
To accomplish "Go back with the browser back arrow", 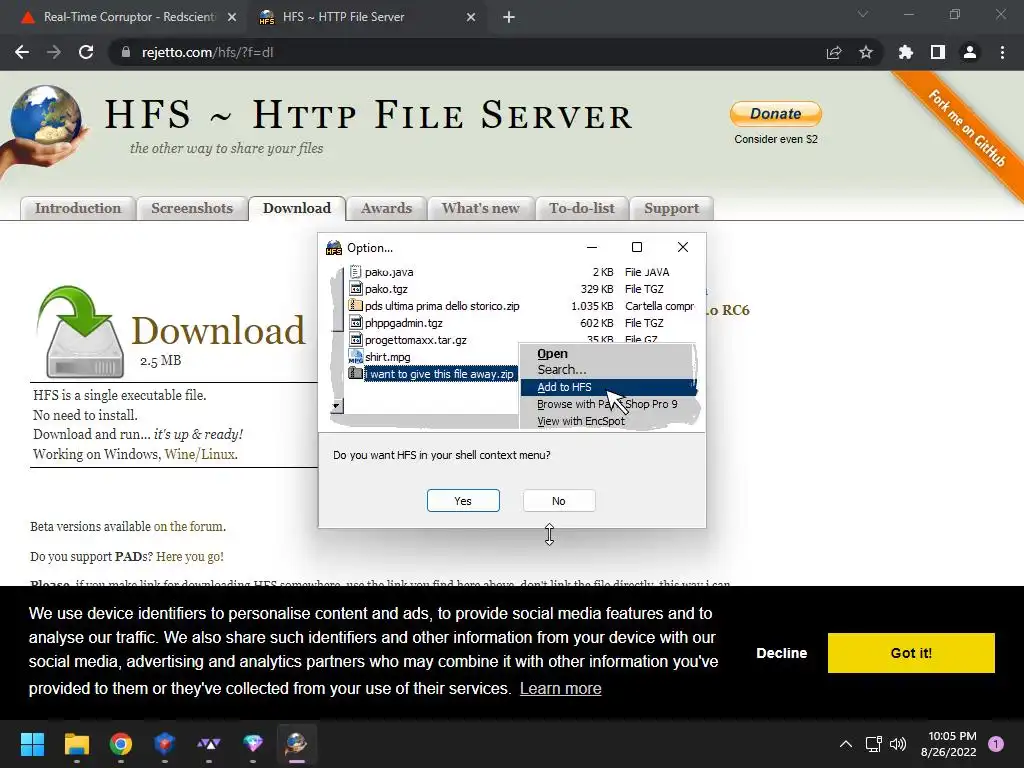I will [22, 52].
